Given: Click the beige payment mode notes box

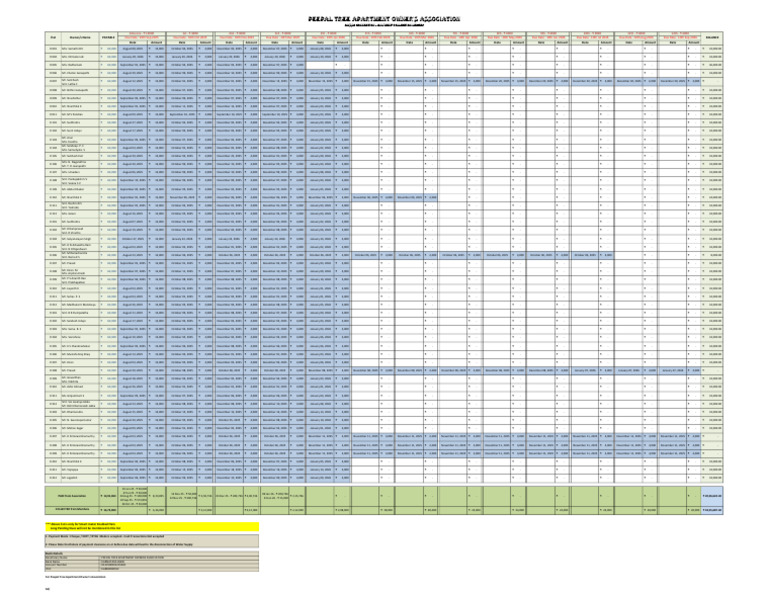Looking at the screenshot, I should pos(152,541).
